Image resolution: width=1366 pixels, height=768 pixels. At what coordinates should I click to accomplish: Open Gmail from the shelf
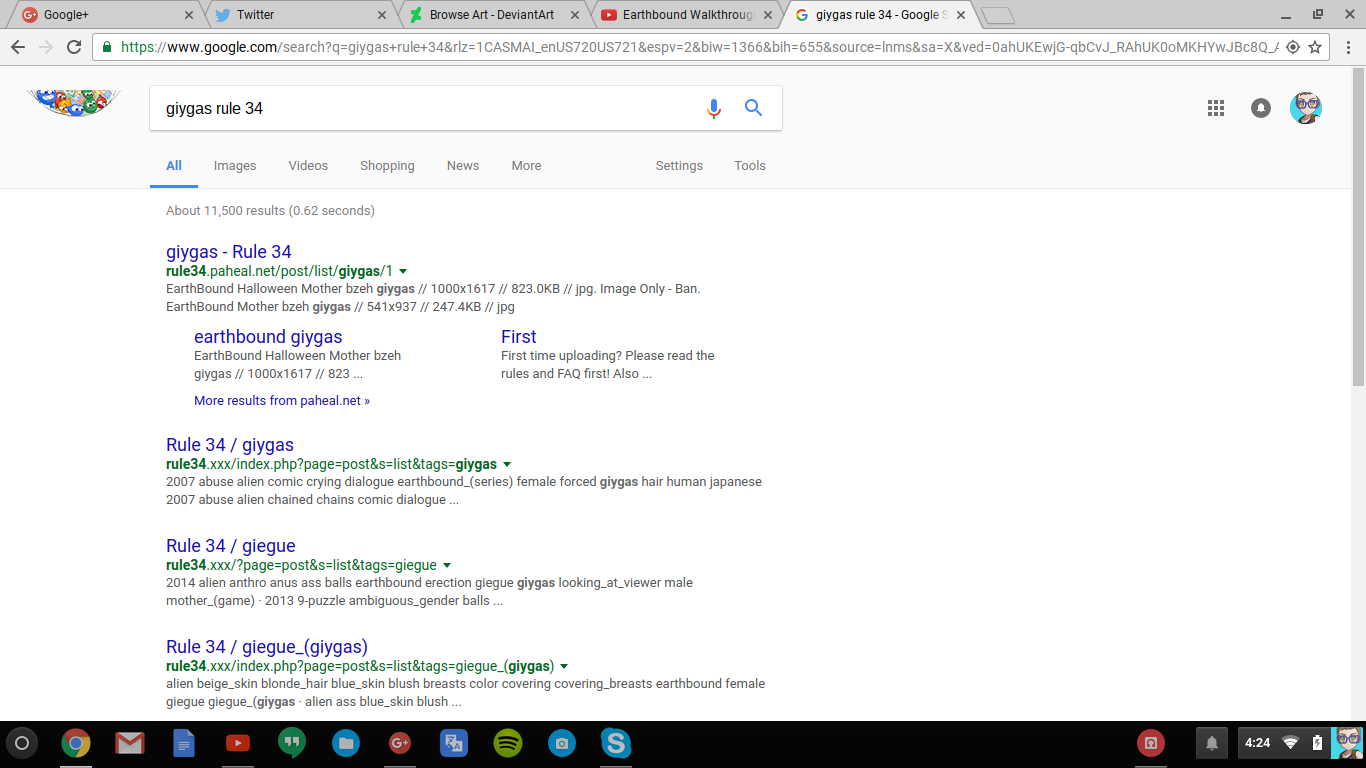129,743
